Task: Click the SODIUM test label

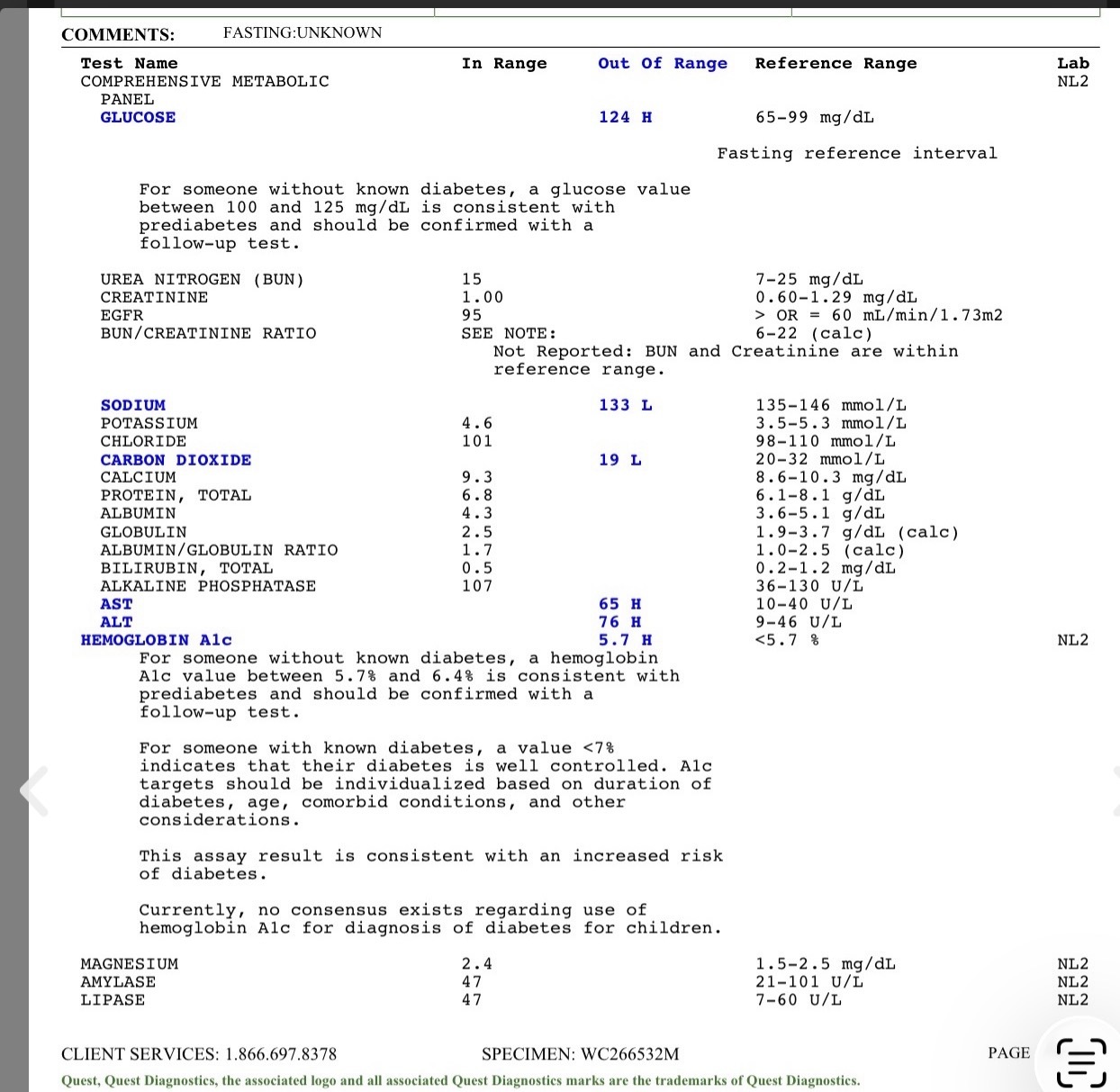Action: click(132, 405)
